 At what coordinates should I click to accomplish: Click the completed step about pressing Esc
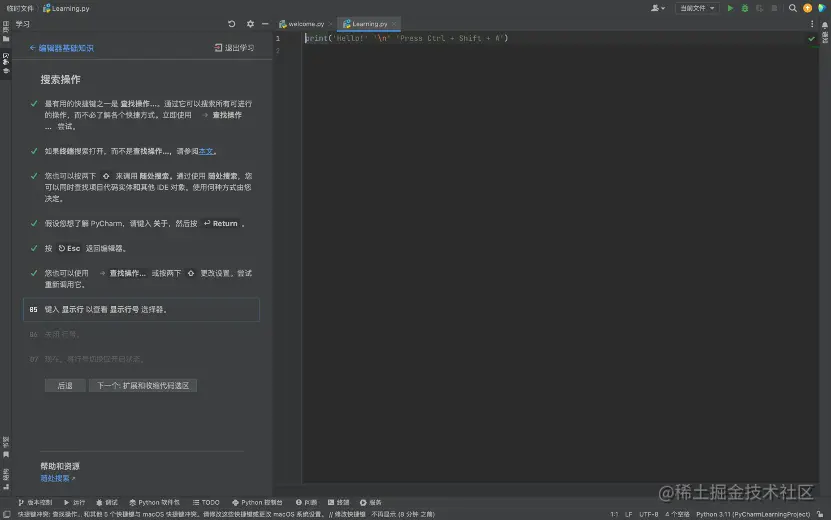point(85,248)
